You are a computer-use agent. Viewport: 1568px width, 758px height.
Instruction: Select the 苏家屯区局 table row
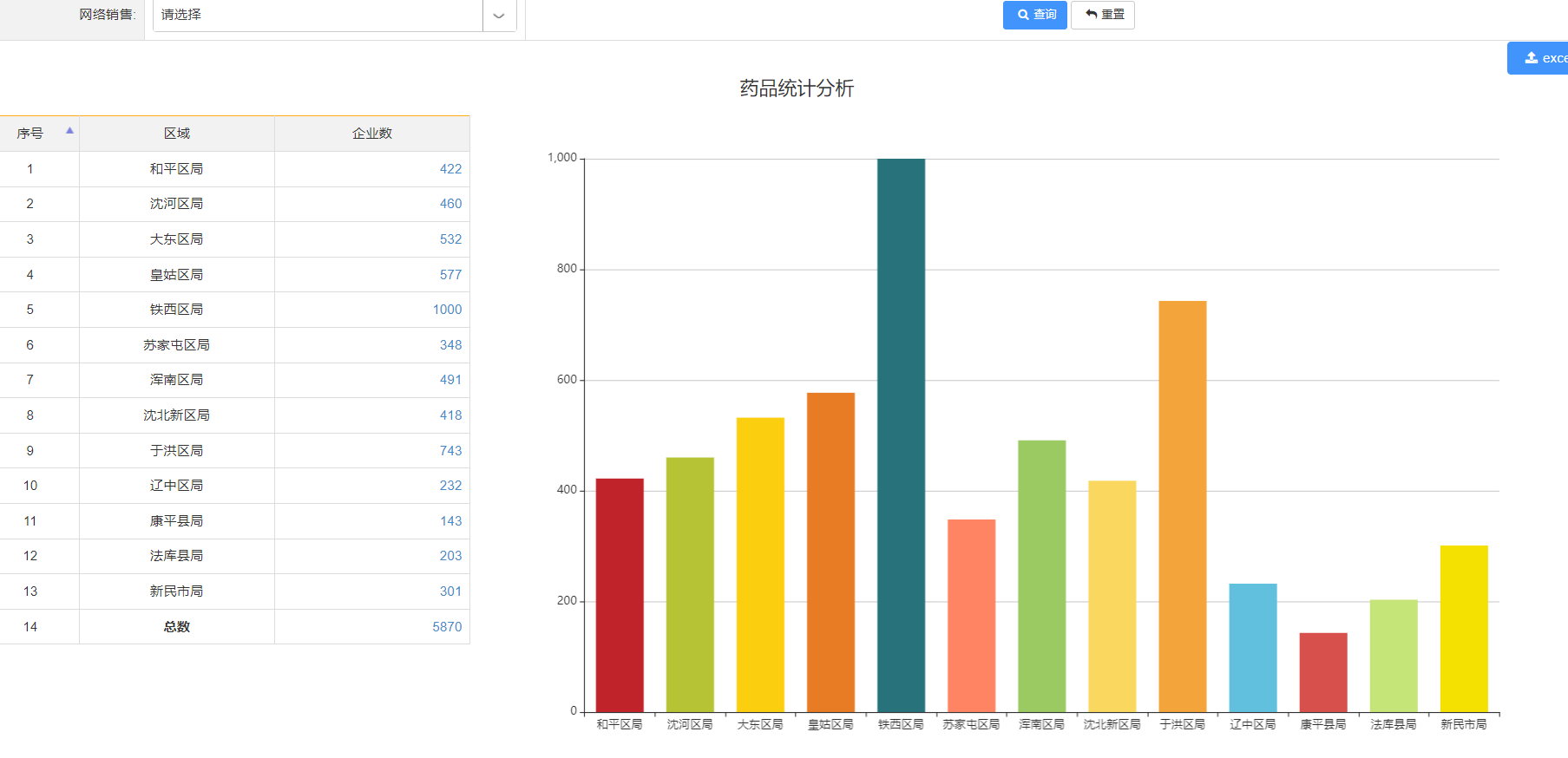click(x=177, y=345)
